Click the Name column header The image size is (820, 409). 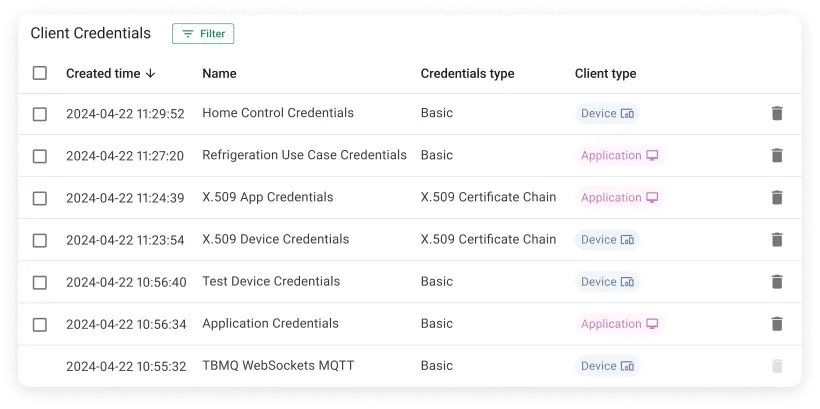click(219, 73)
